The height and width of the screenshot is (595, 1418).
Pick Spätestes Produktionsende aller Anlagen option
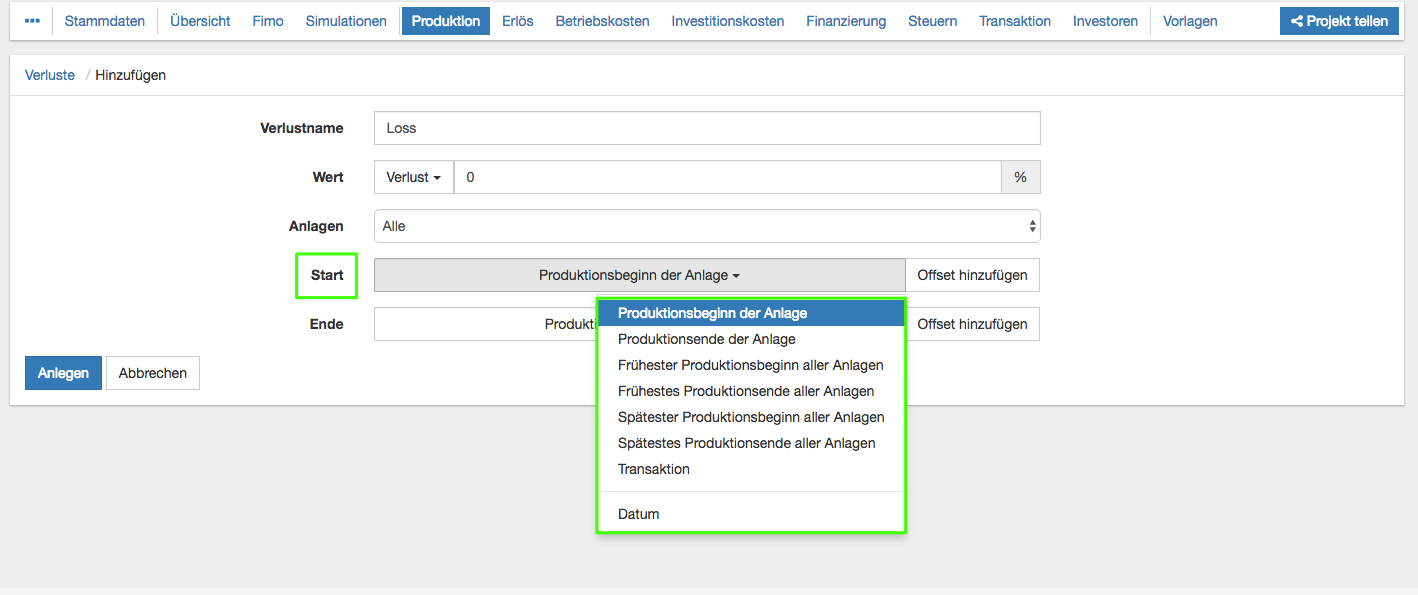click(746, 443)
